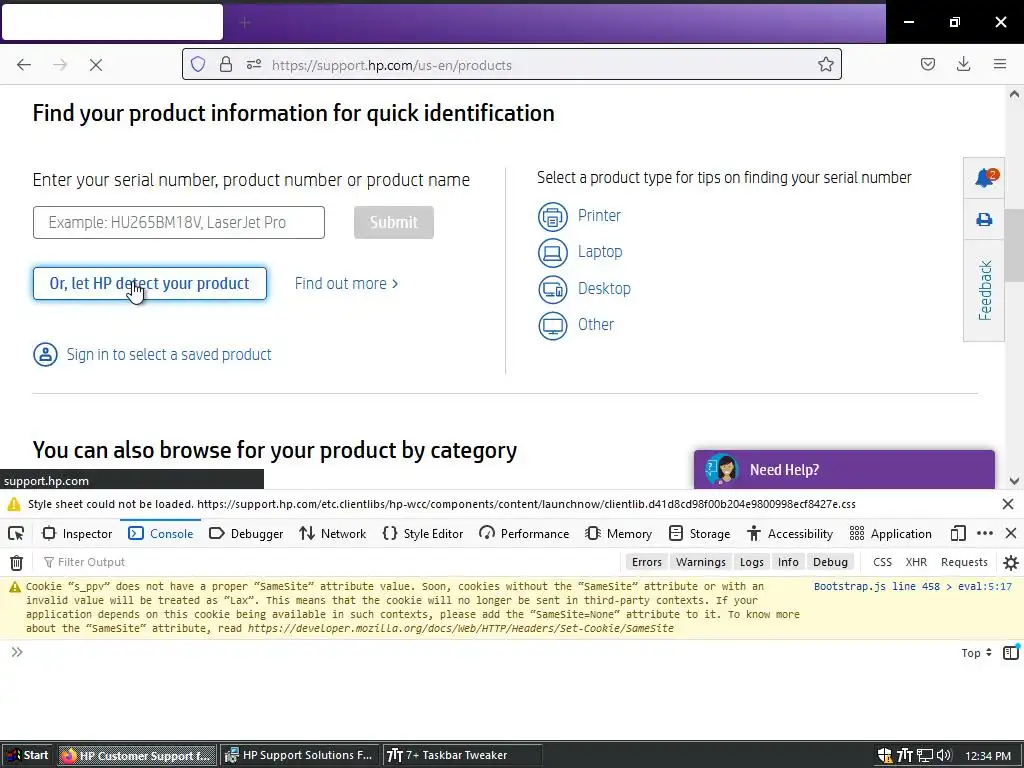
Task: Go back to the previous page
Action: [24, 65]
